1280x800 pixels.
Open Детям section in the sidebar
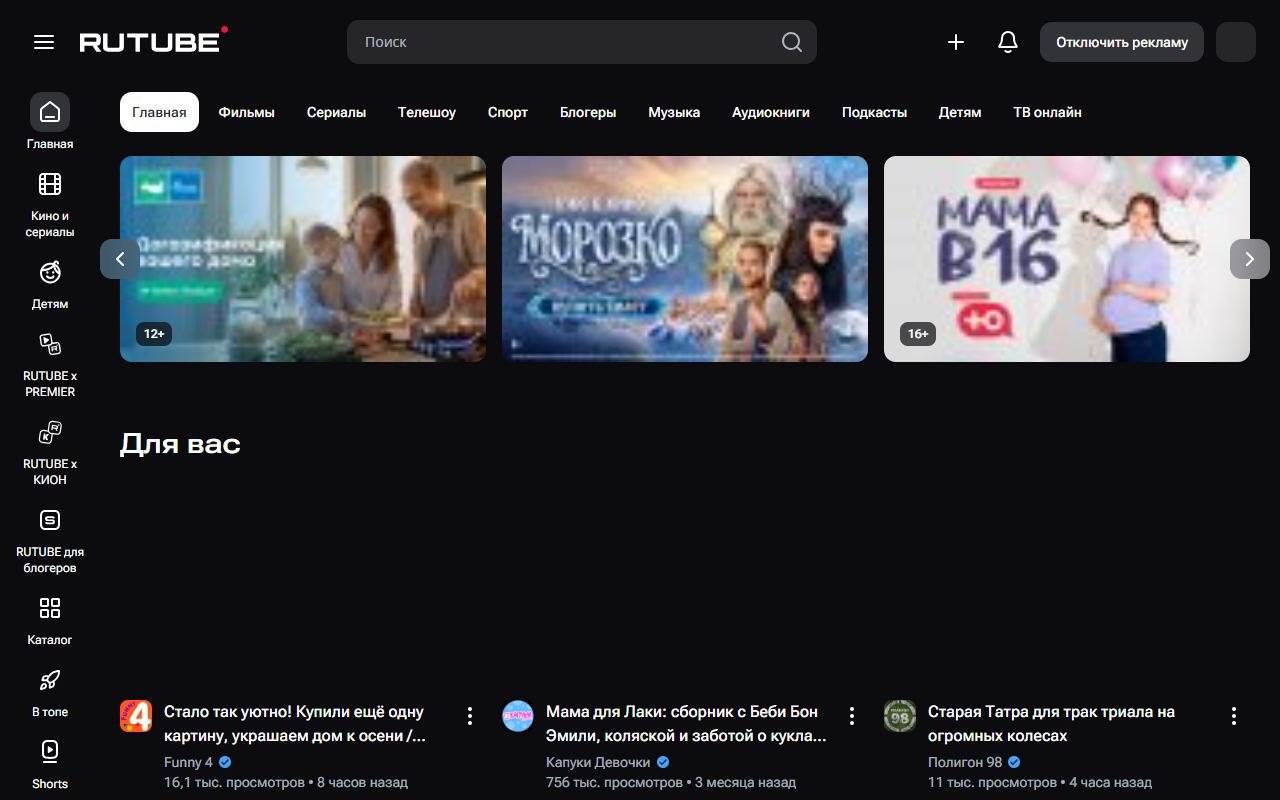click(50, 284)
